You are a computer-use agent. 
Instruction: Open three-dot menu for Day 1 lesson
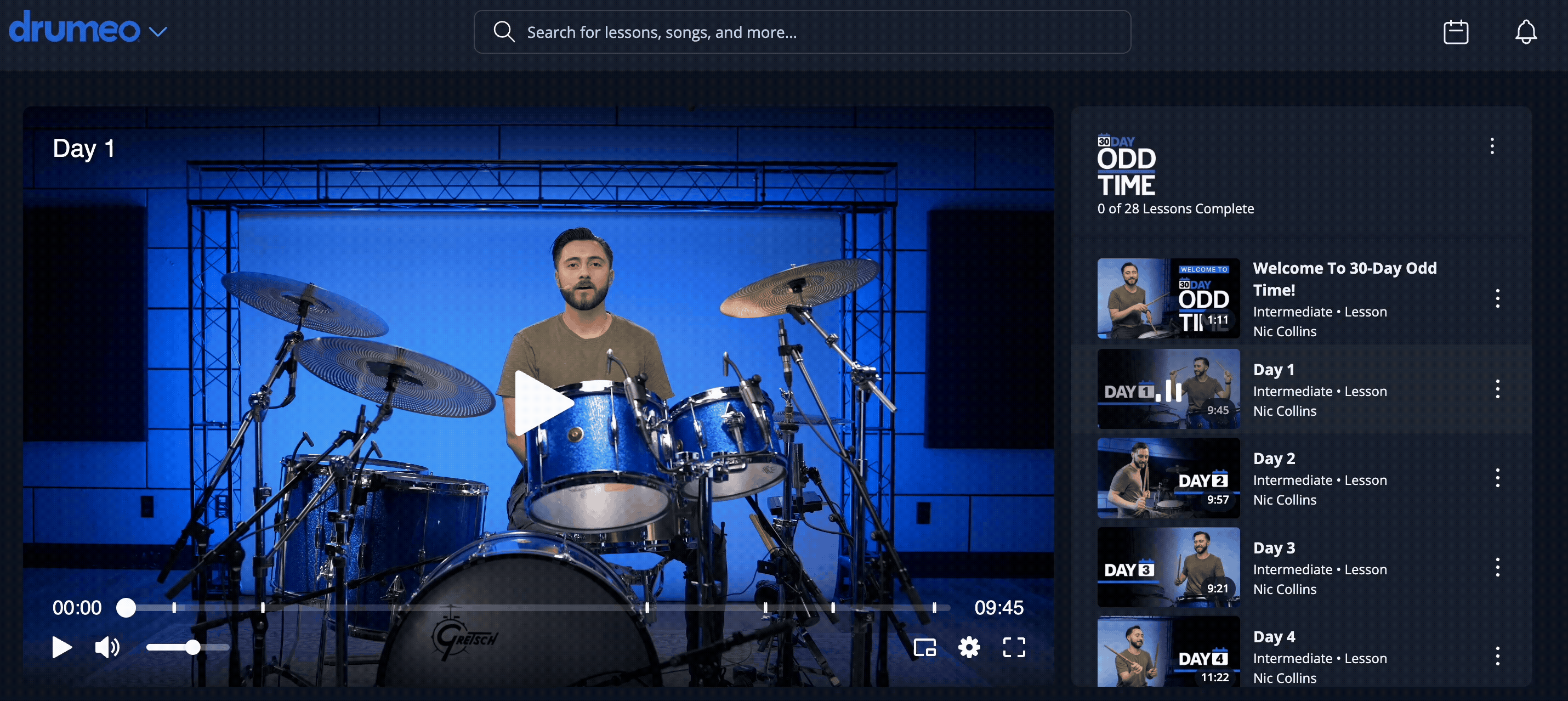(1497, 389)
